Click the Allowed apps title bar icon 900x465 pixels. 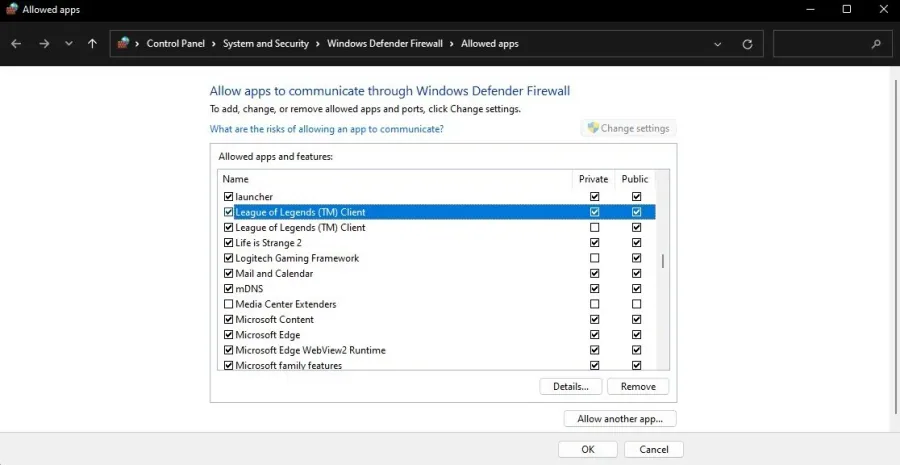click(11, 10)
